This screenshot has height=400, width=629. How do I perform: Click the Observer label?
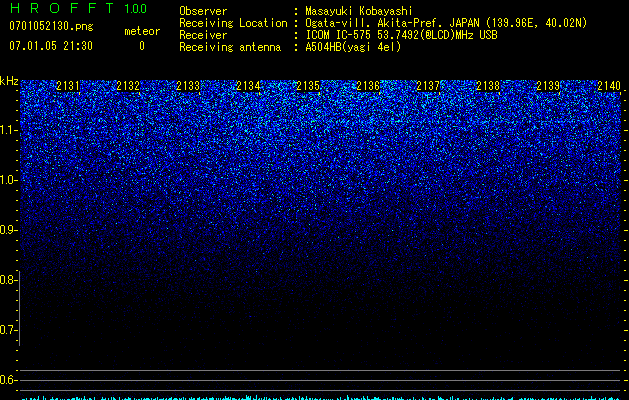point(203,11)
